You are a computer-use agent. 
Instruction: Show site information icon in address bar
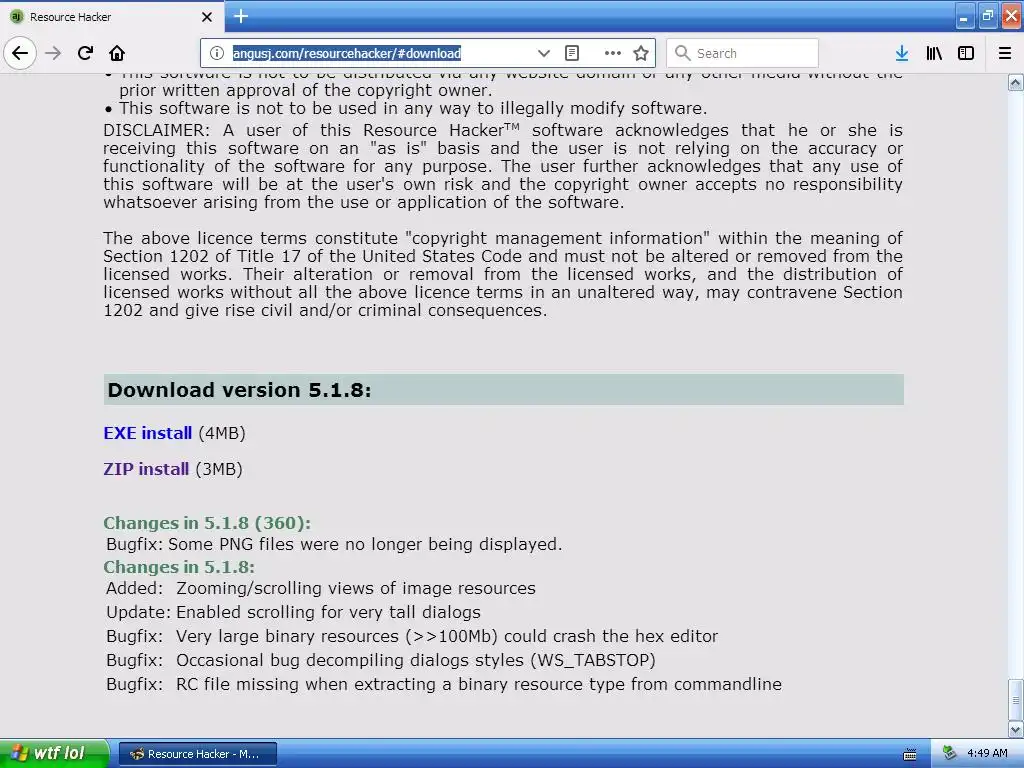click(x=217, y=53)
